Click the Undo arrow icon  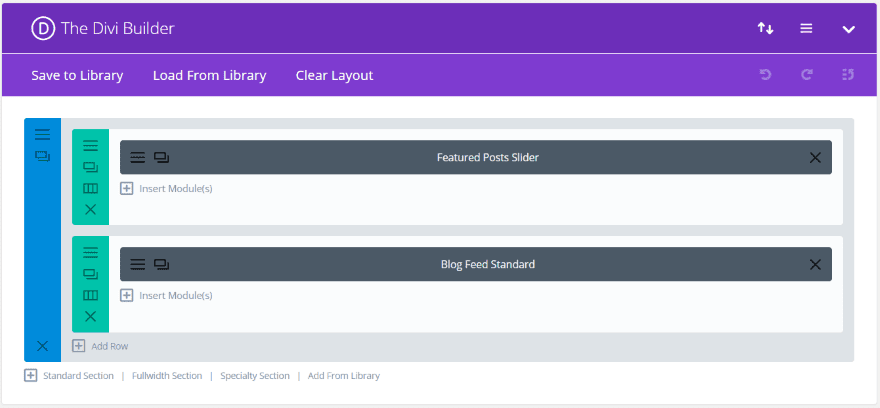(765, 75)
